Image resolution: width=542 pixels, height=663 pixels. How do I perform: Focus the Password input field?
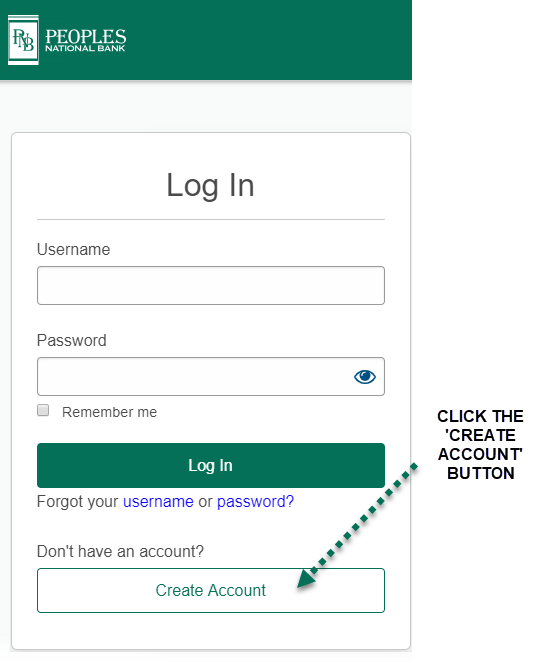click(211, 376)
